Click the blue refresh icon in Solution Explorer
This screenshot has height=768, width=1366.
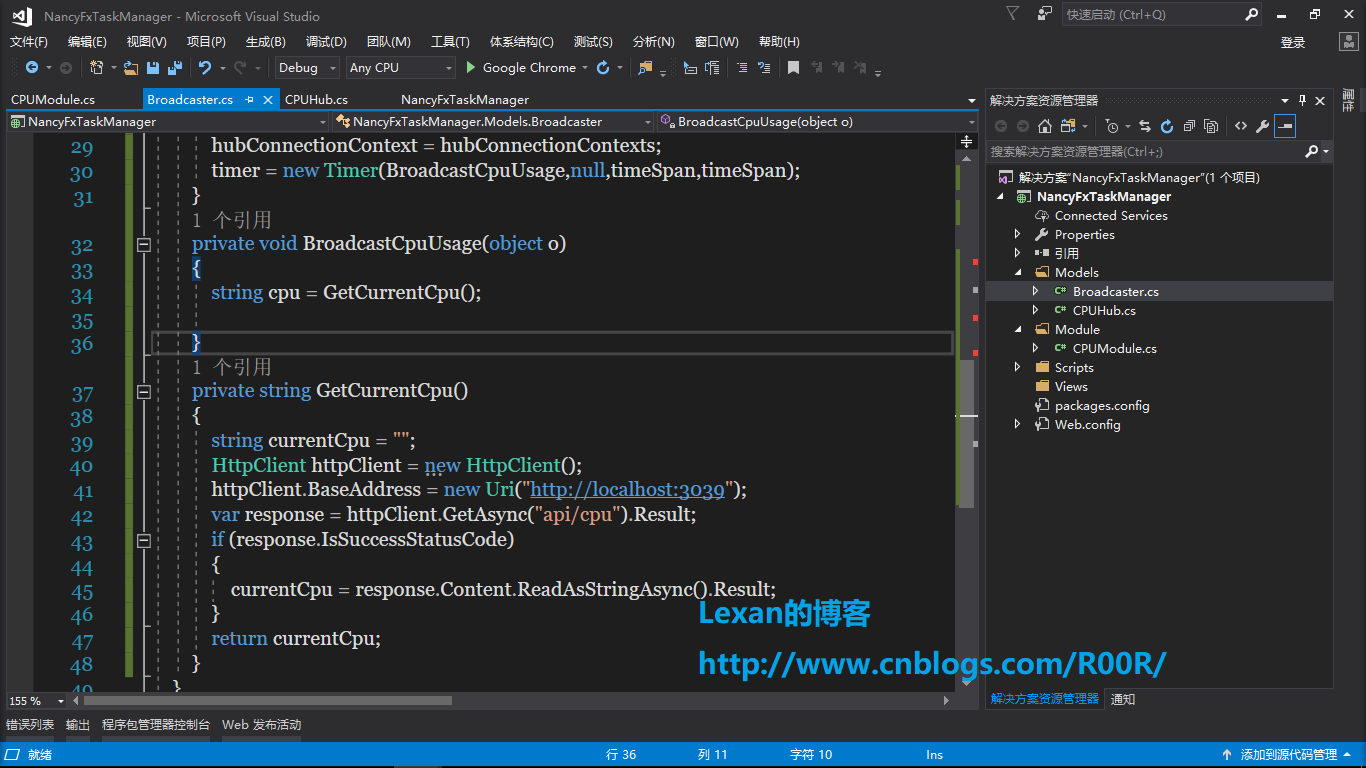click(1167, 126)
